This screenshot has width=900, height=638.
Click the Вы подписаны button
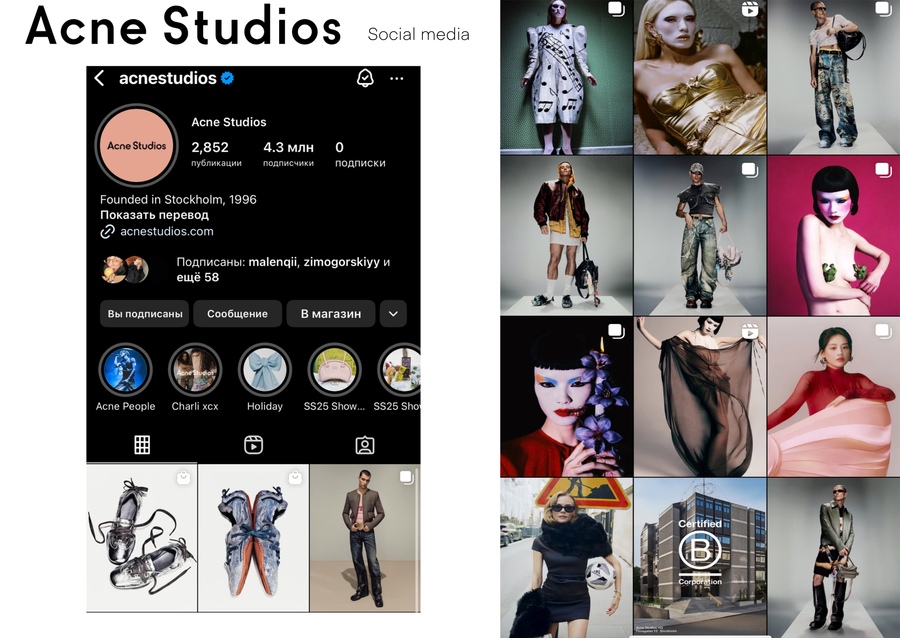145,314
